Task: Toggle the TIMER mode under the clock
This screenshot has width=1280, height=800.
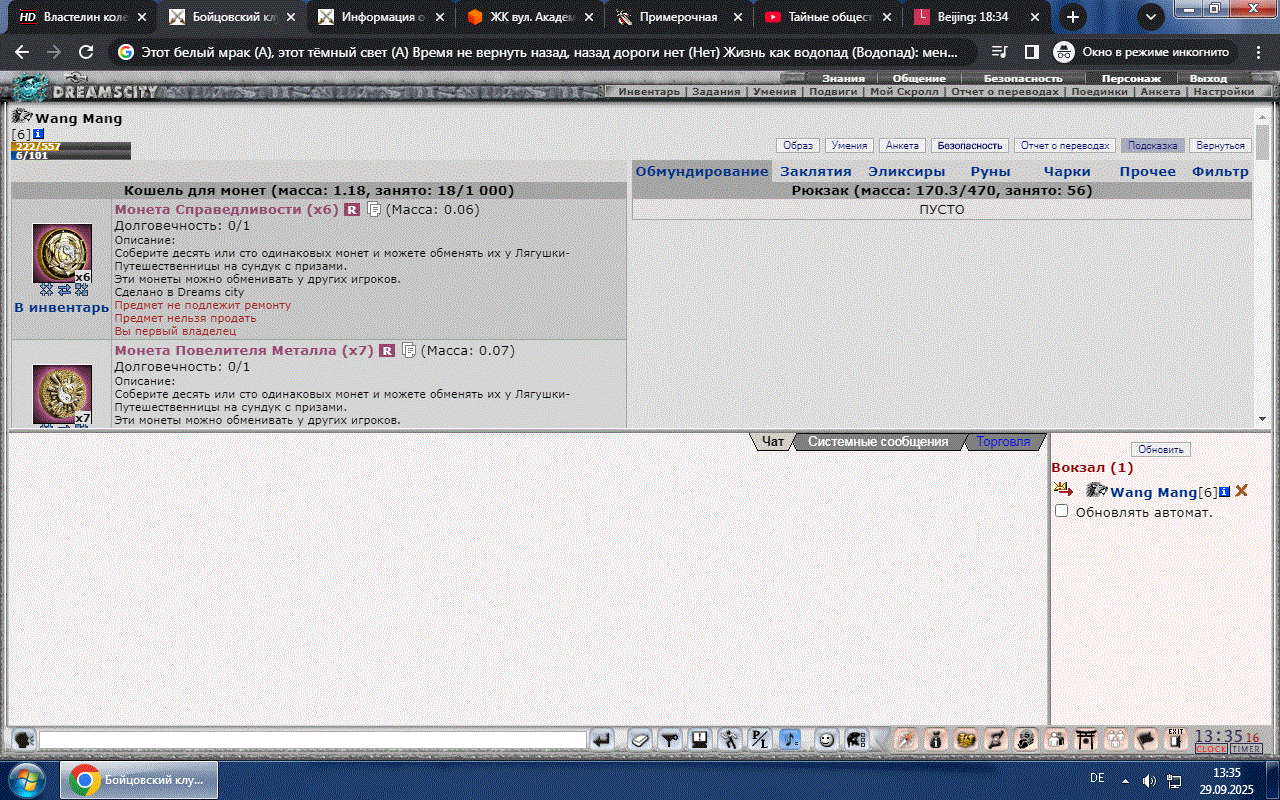Action: click(1246, 749)
